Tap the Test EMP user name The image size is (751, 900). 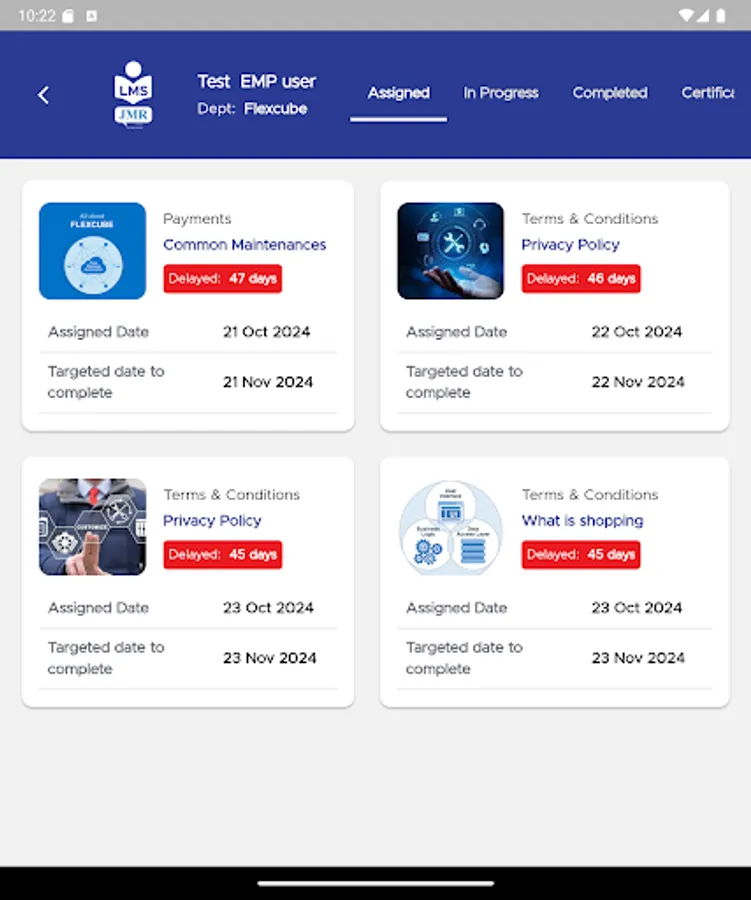pos(257,82)
